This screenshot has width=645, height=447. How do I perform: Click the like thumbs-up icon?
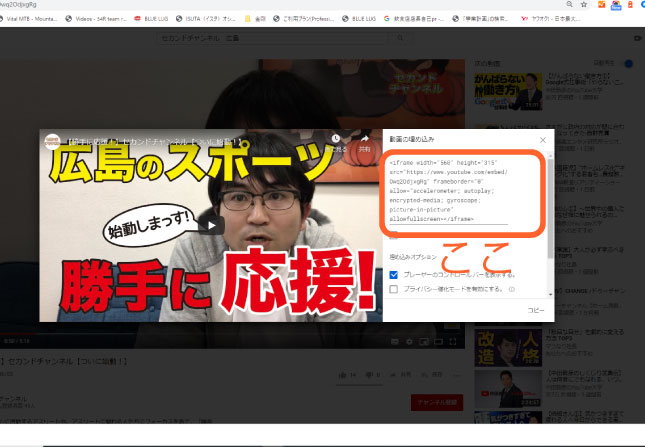pos(341,374)
